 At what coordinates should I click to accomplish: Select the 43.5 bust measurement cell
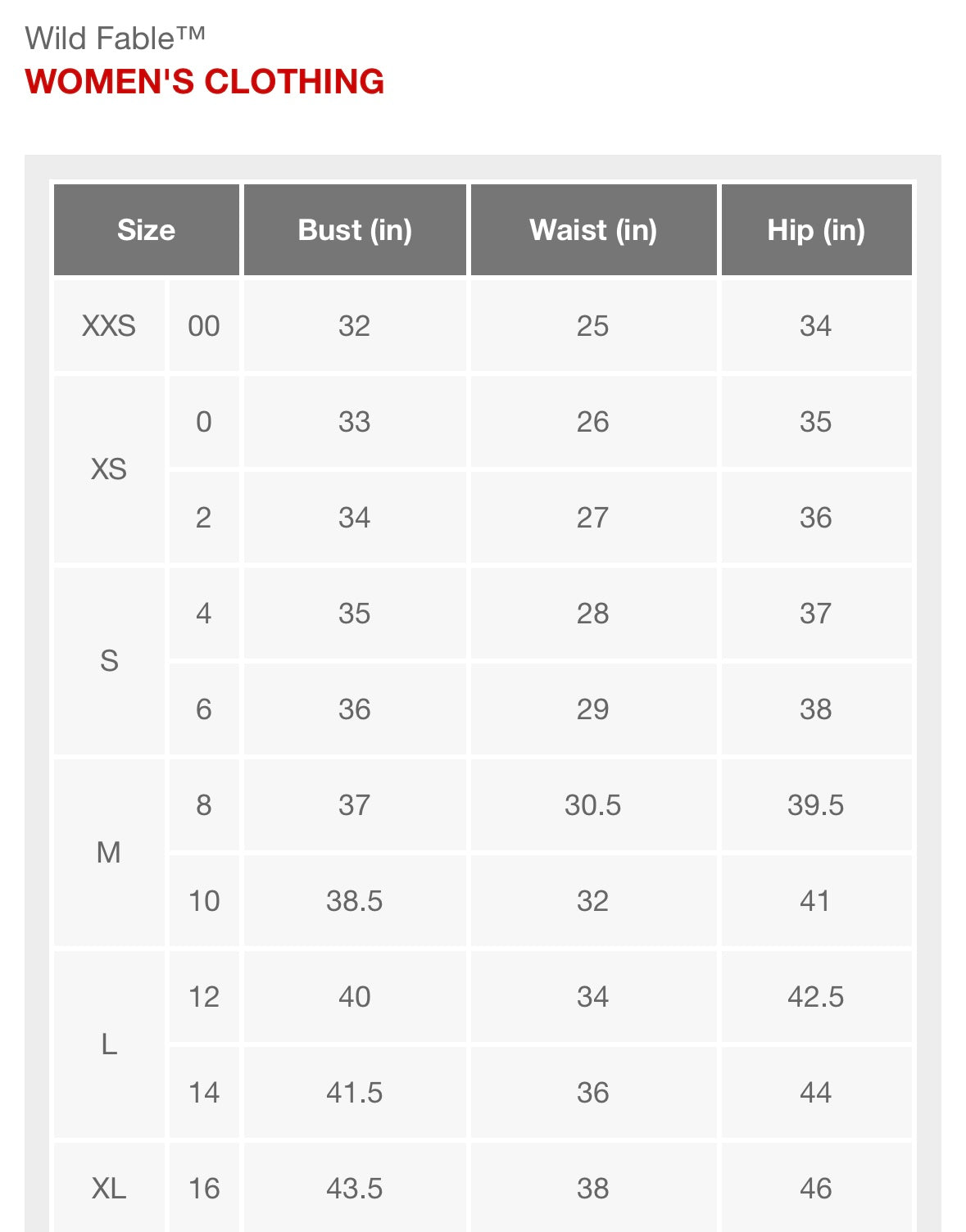coord(355,1187)
